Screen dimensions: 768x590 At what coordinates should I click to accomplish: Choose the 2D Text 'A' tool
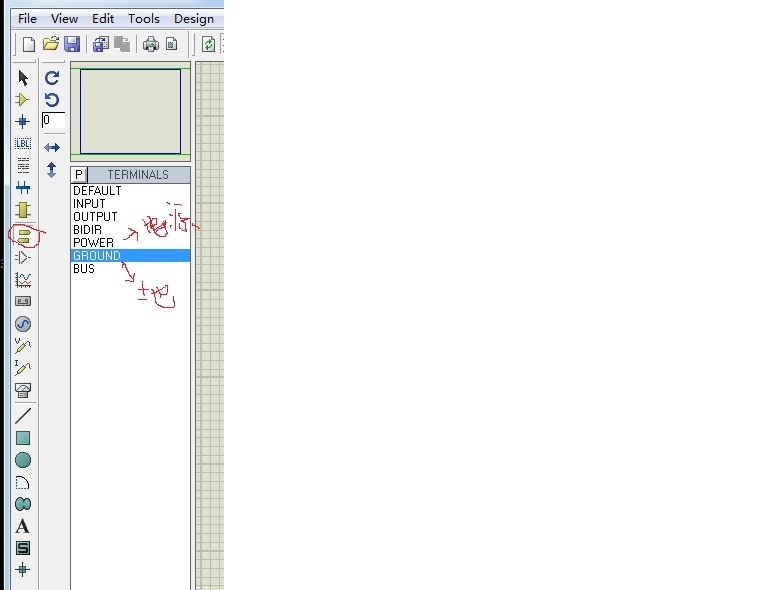tap(23, 526)
